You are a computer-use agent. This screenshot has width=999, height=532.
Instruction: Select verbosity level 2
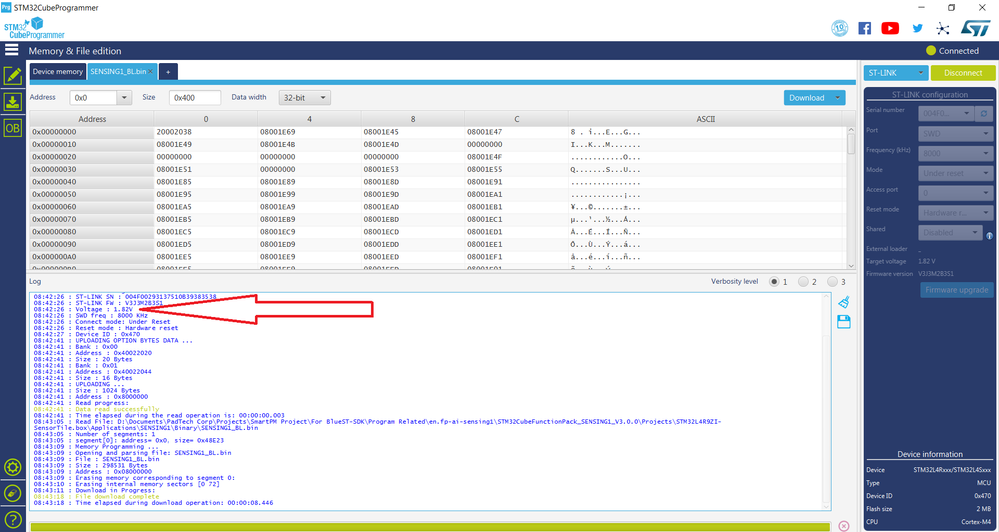coord(803,282)
